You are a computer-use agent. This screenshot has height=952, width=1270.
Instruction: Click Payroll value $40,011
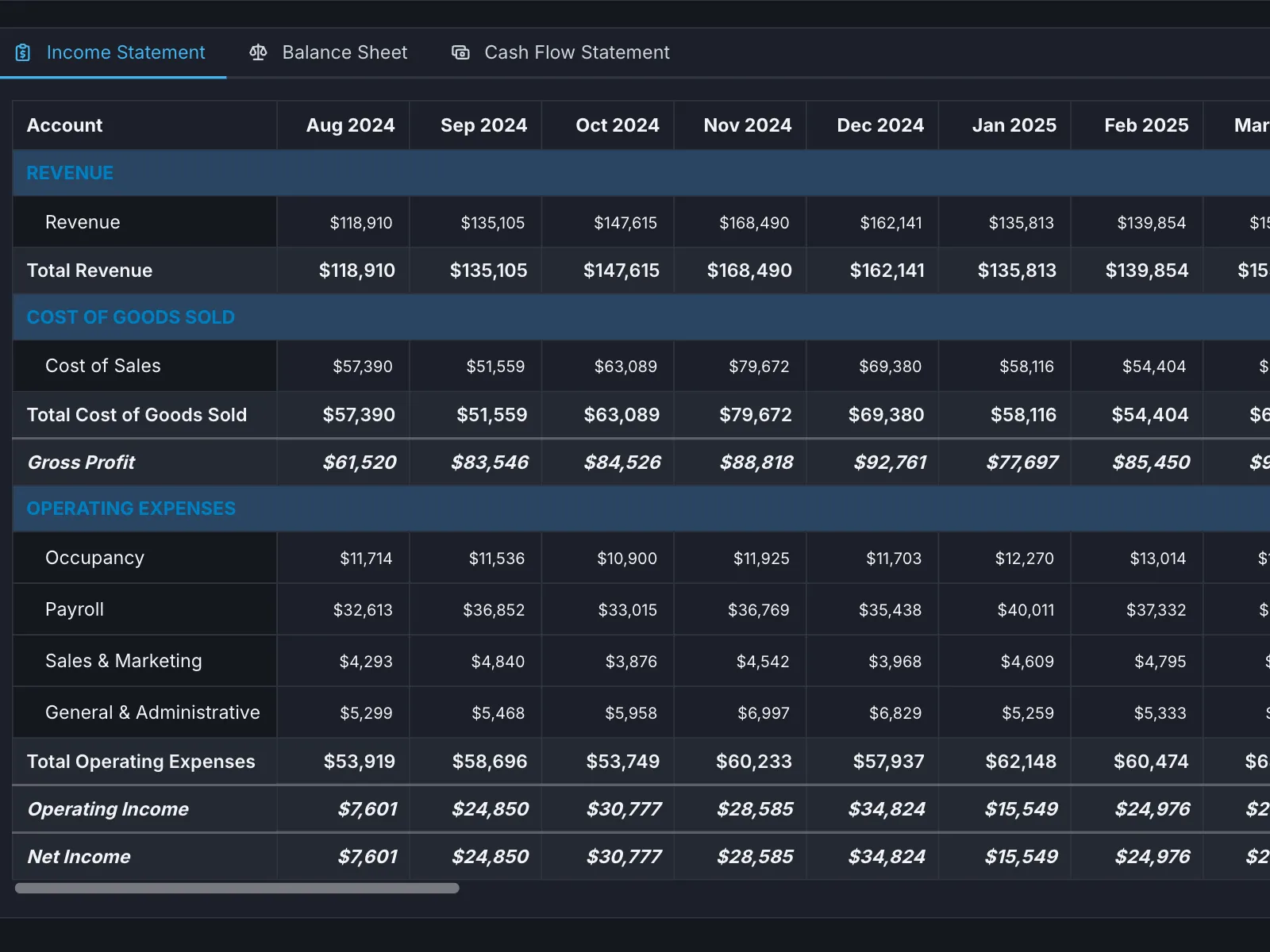click(x=1026, y=610)
